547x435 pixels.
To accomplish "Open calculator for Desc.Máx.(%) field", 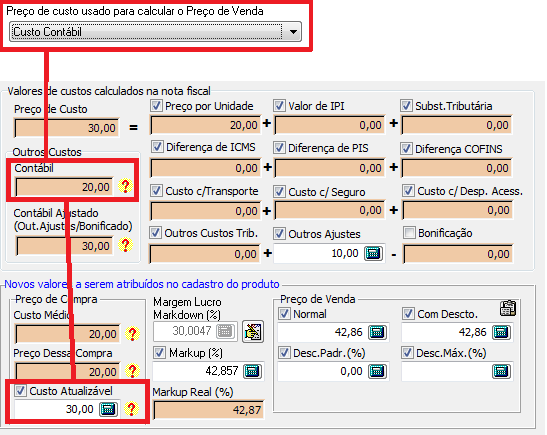I will coord(501,371).
